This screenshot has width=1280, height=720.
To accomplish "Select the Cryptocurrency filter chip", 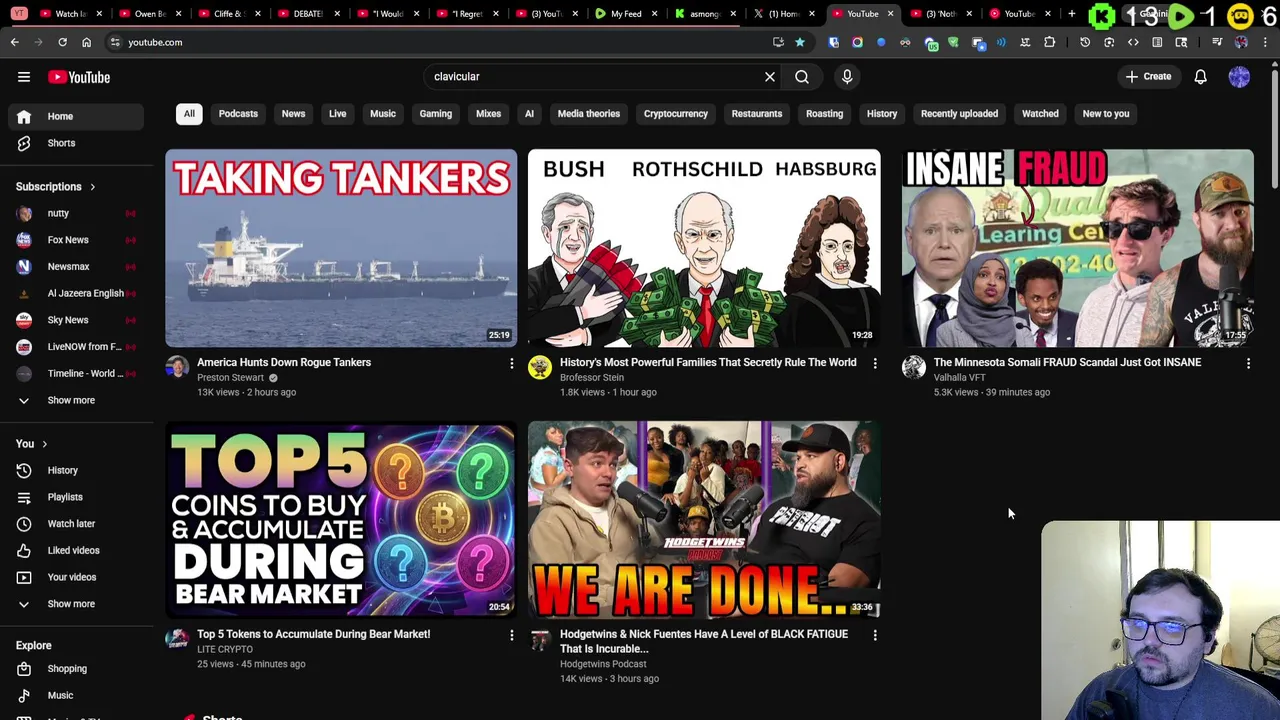I will tap(676, 114).
